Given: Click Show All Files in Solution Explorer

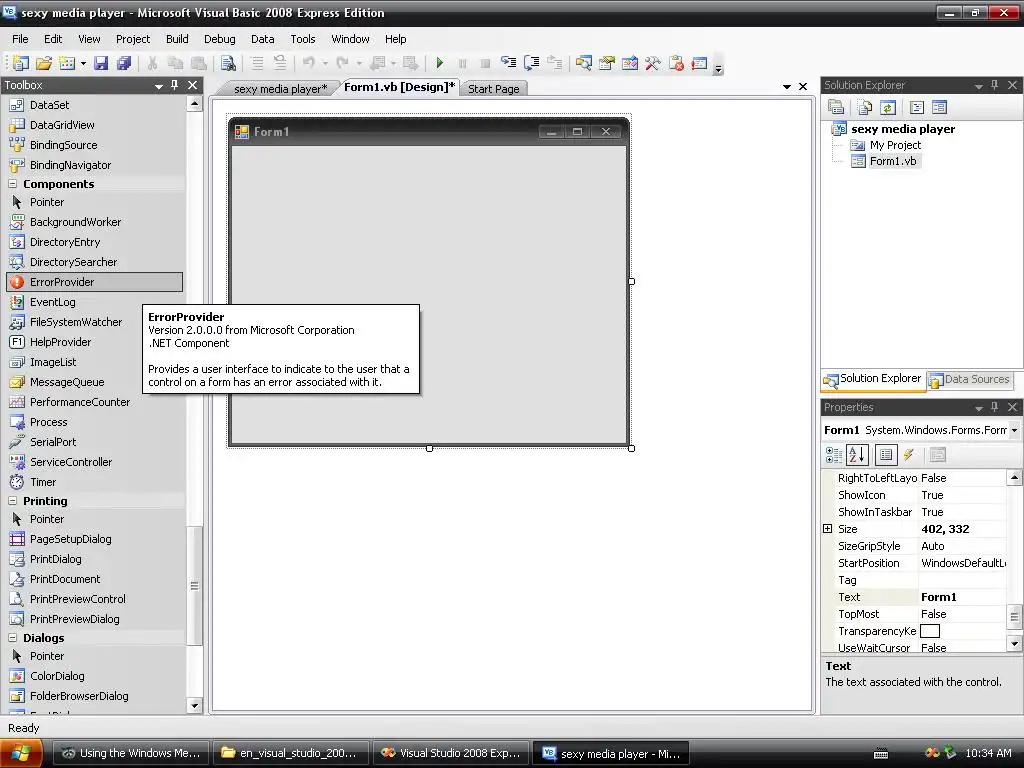Looking at the screenshot, I should tap(865, 107).
